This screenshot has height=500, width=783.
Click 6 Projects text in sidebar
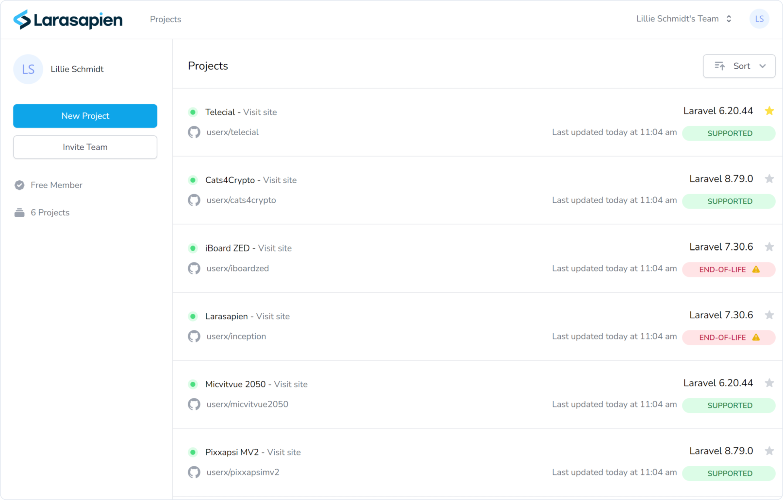[x=50, y=213]
